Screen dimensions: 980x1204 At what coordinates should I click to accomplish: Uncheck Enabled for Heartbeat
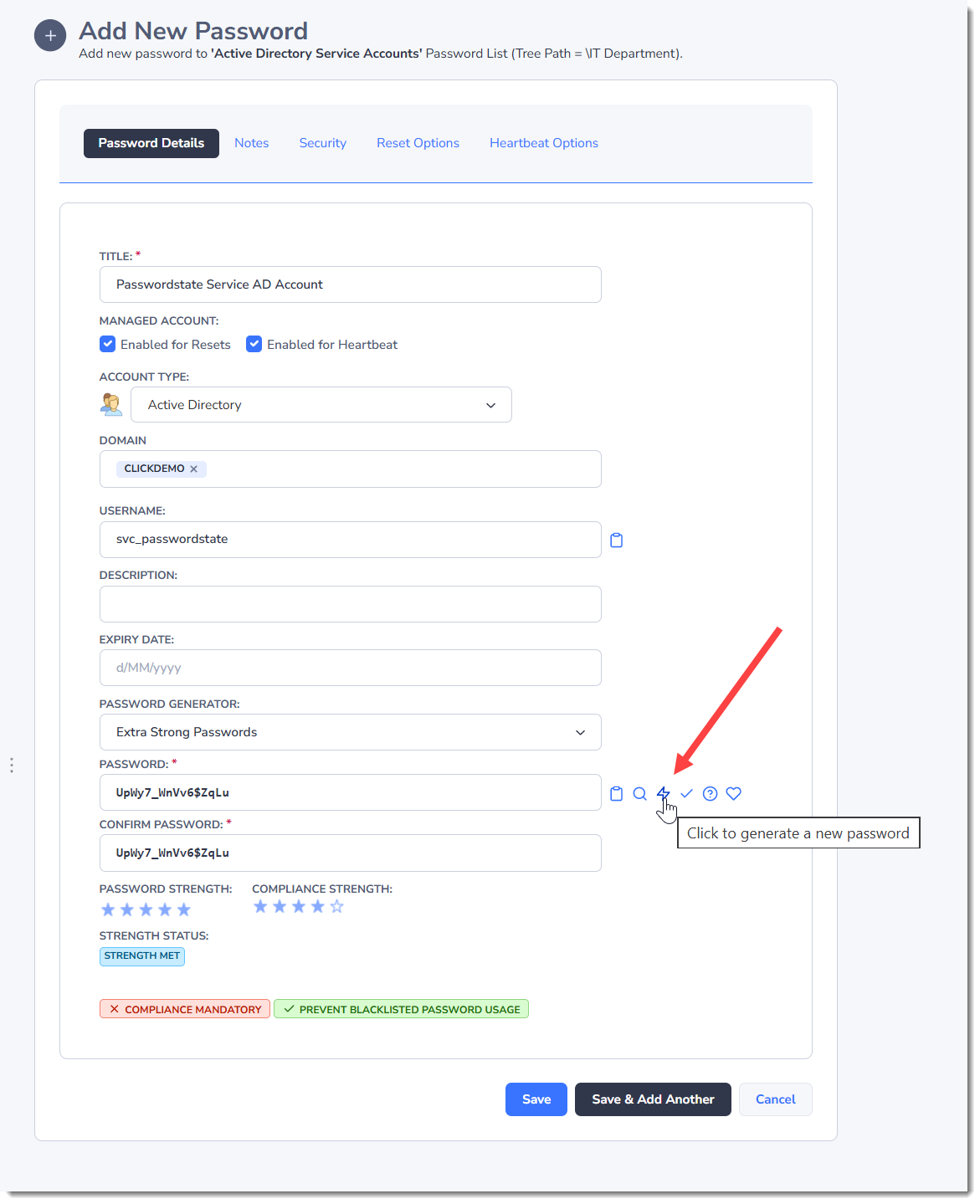tap(254, 344)
